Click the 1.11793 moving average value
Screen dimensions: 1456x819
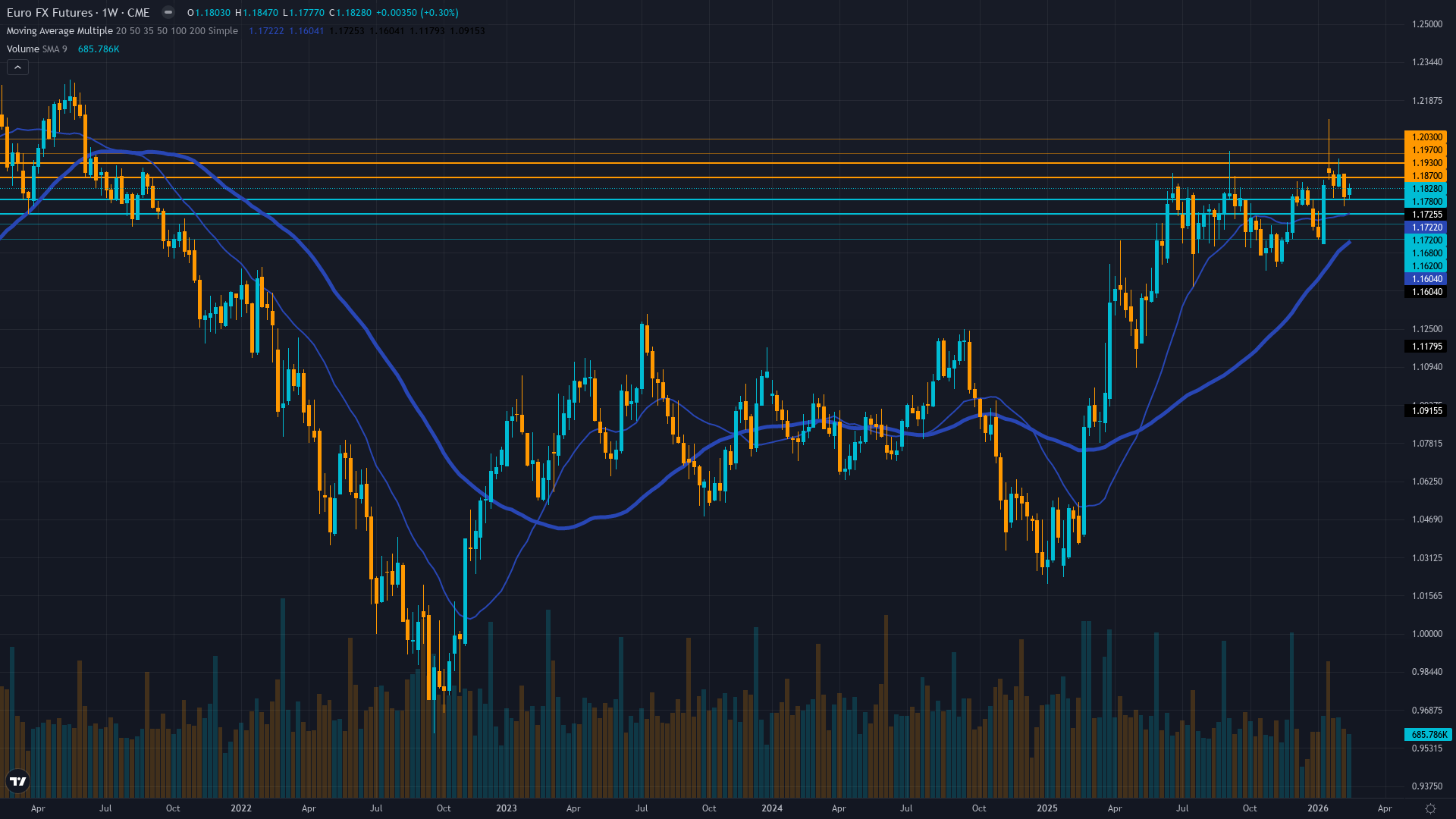(x=427, y=31)
